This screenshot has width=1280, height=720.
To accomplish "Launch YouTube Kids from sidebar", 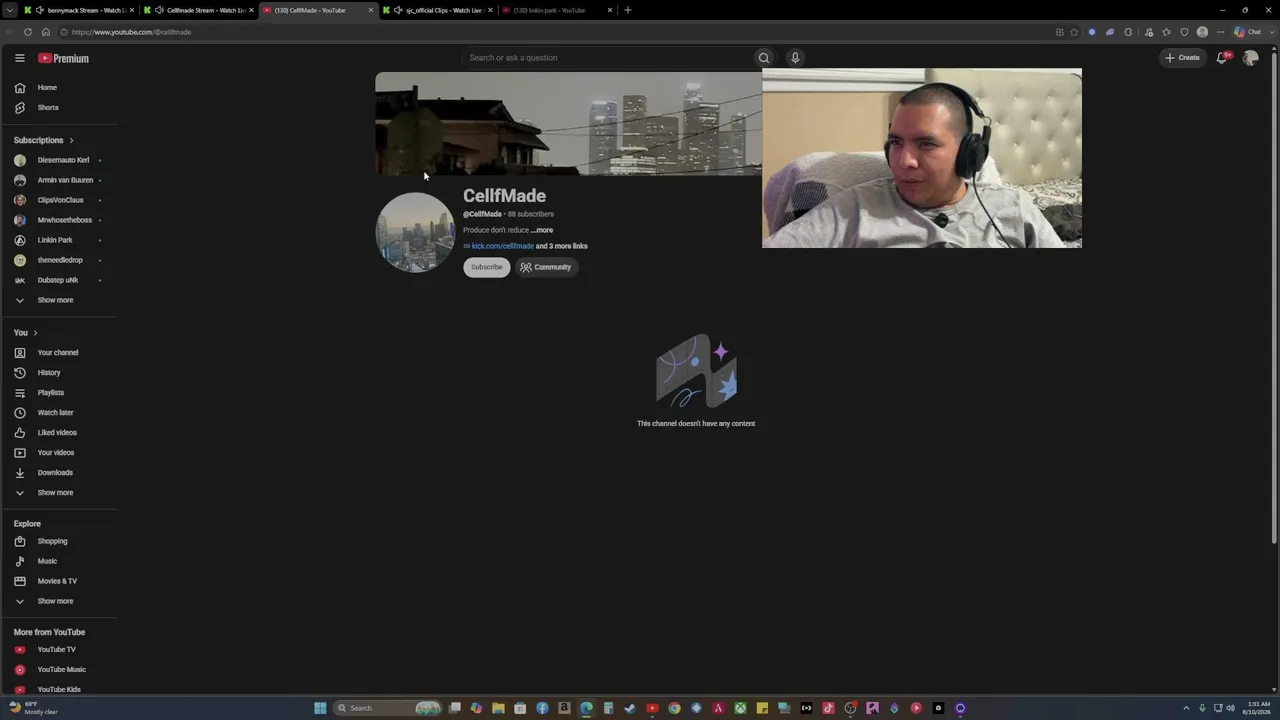I will 60,690.
